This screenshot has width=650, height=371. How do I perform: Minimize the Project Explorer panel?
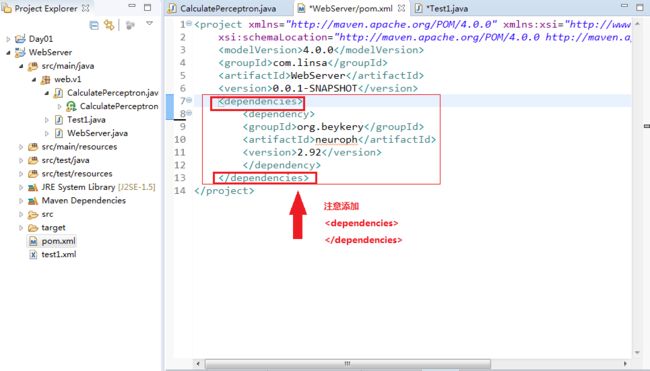pos(132,6)
